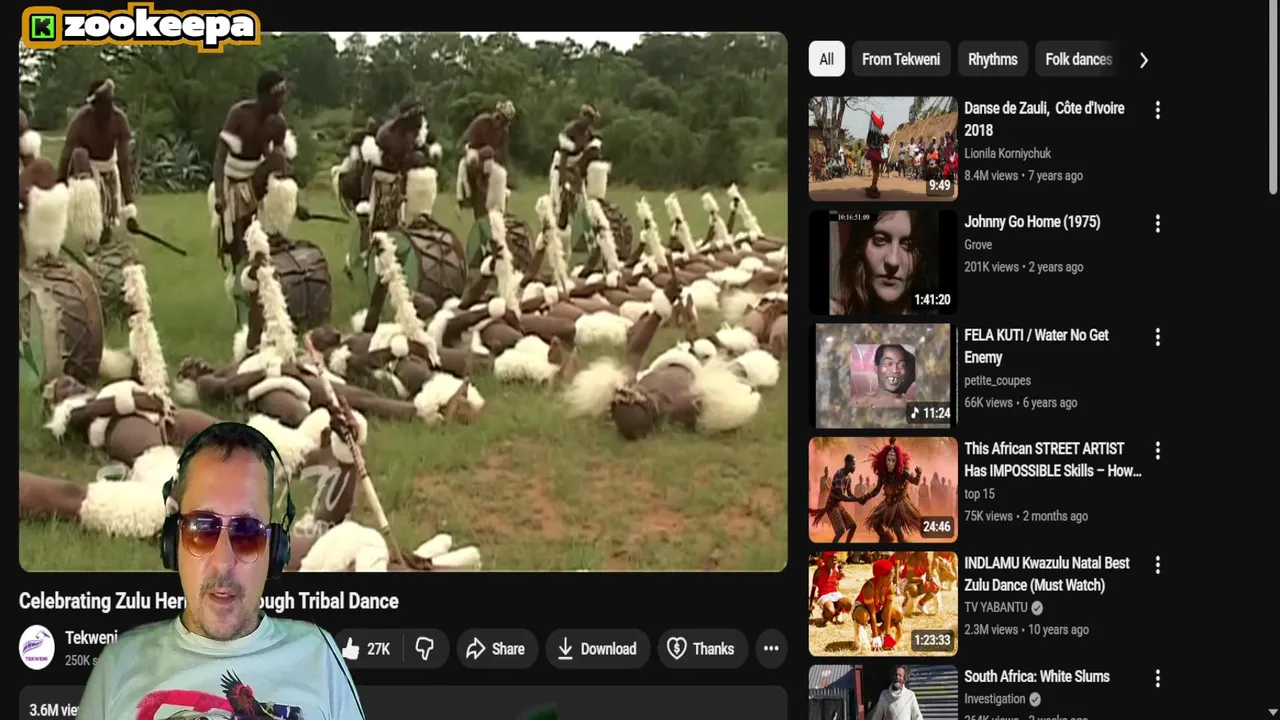Open options menu for INDLAMU Kwazulu Natal video
Screen dimensions: 1280x720
pyautogui.click(x=1157, y=565)
